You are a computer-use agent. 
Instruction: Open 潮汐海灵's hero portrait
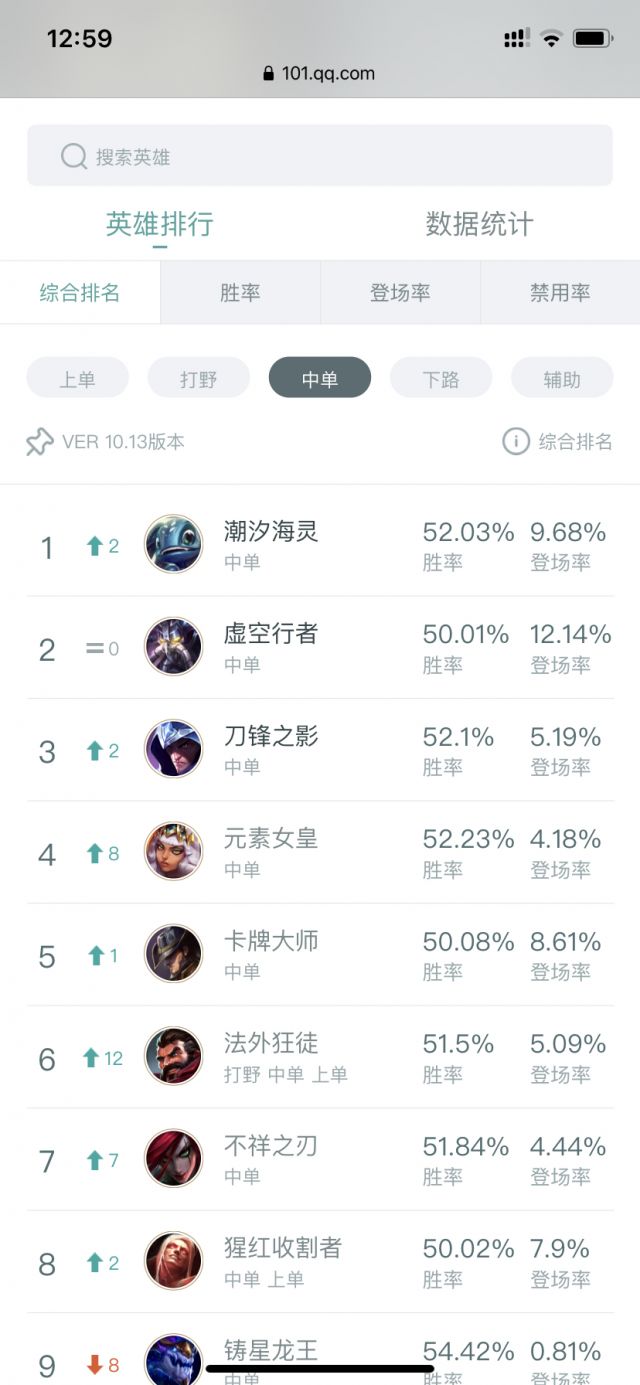[172, 544]
